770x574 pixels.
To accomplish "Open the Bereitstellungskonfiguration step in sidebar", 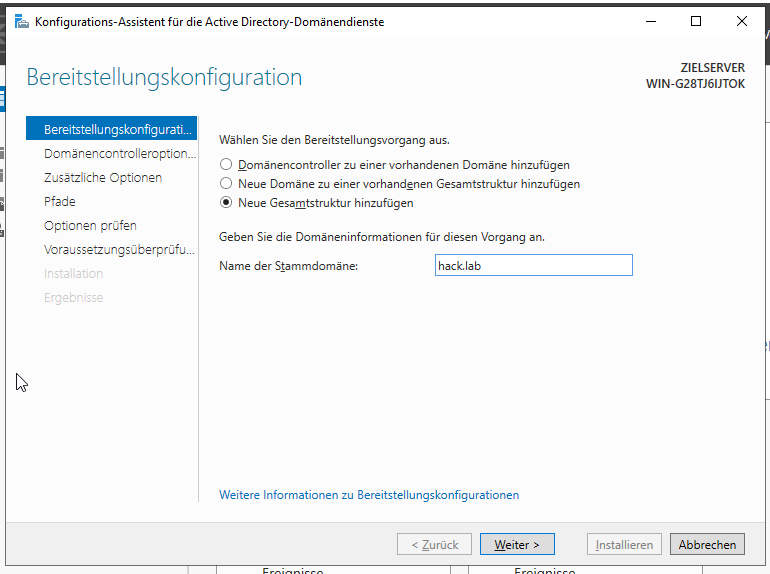I will tap(115, 130).
